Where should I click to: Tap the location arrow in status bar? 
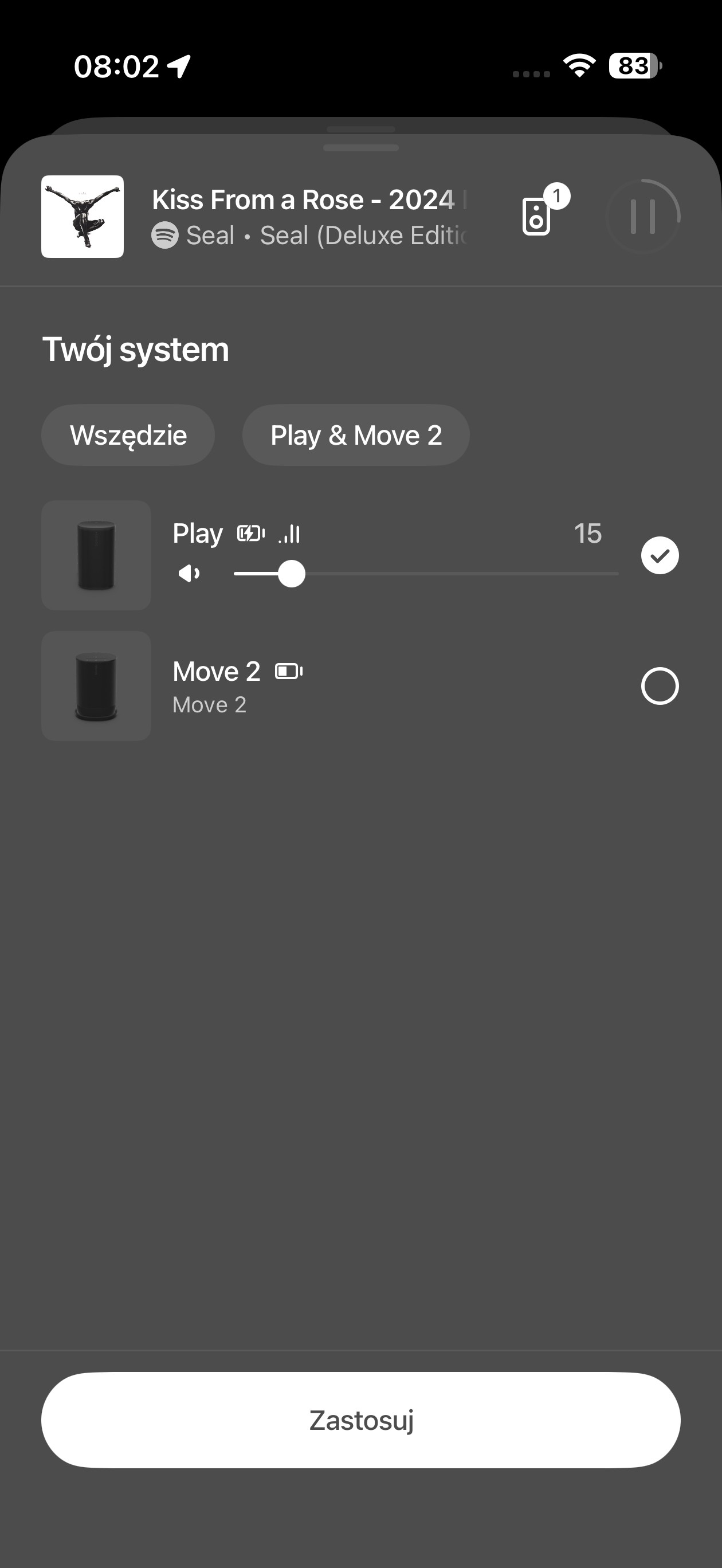point(179,66)
